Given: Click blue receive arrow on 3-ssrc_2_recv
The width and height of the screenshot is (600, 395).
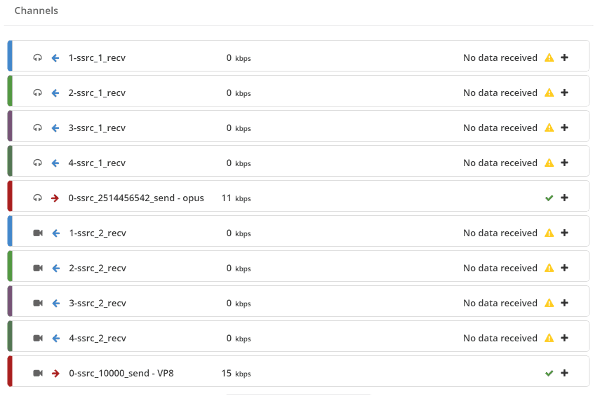Looking at the screenshot, I should point(56,303).
